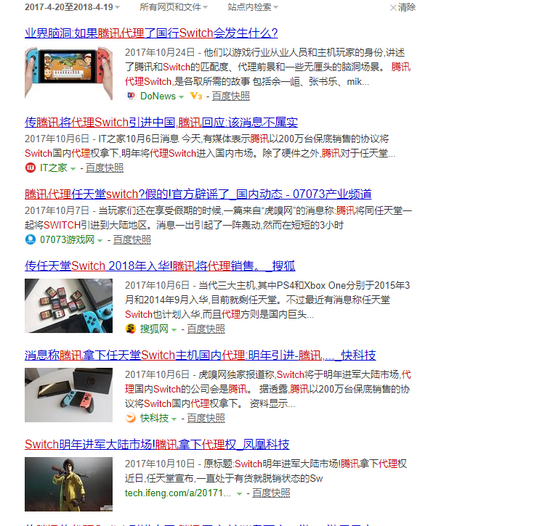Open result 业界脑洞:如果腾讯代理了国行Switch会发生什么?
The height and width of the screenshot is (526, 550).
pos(151,33)
